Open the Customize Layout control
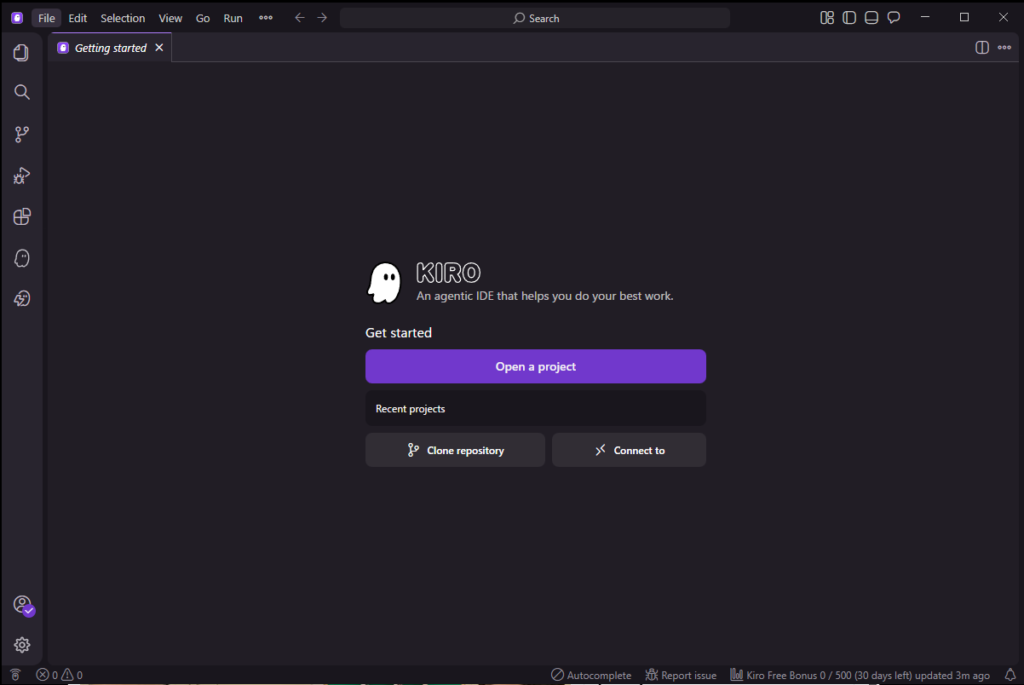The height and width of the screenshot is (685, 1024). pos(827,18)
